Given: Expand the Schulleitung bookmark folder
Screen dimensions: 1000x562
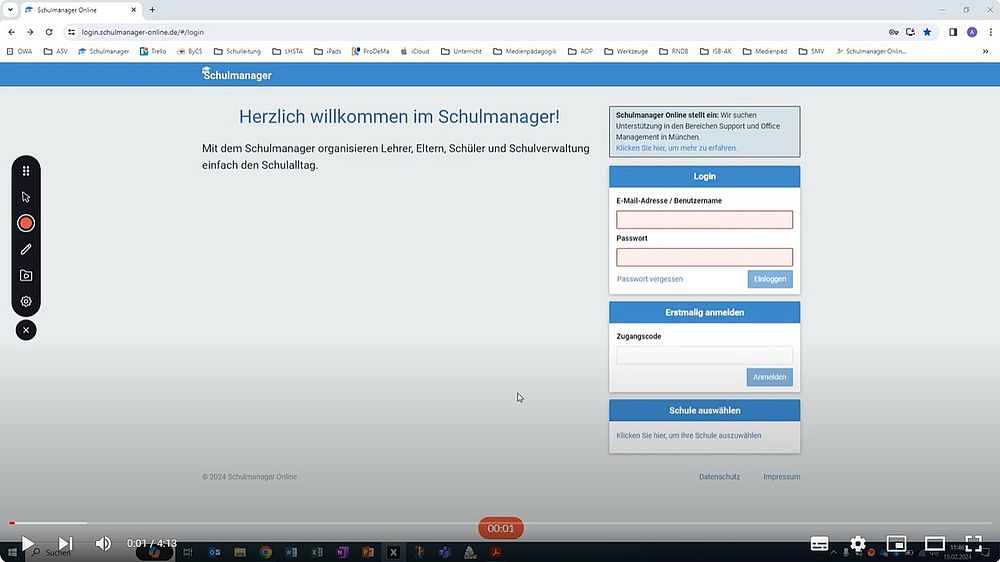Looking at the screenshot, I should point(237,51).
